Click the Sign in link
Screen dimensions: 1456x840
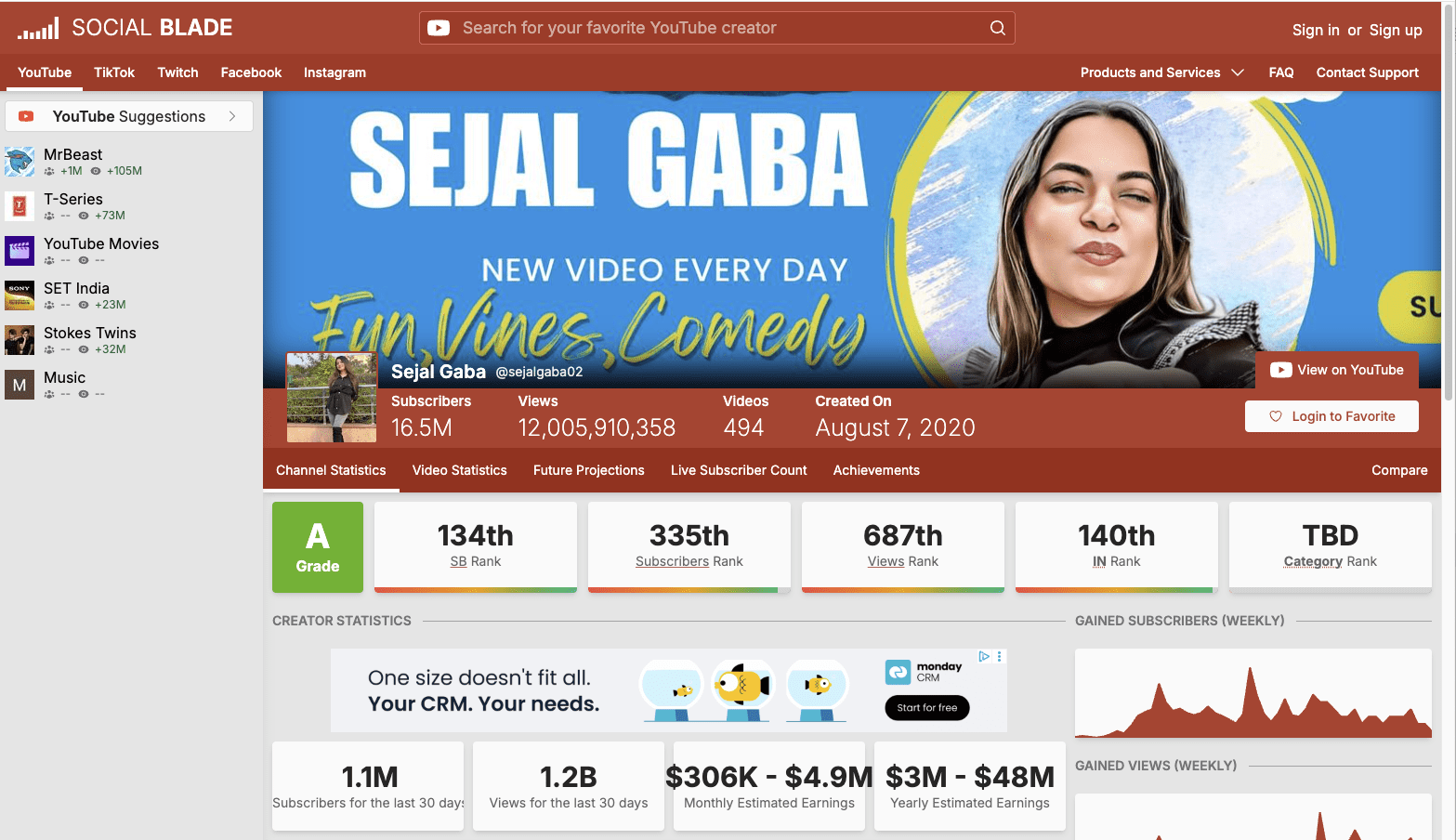tap(1316, 30)
